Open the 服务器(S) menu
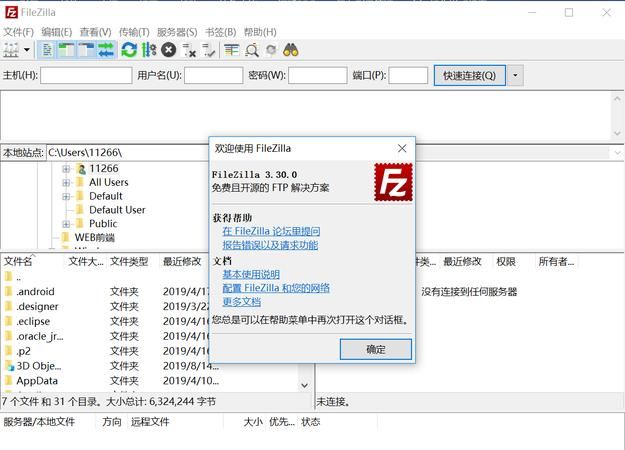625x450 pixels. [177, 32]
